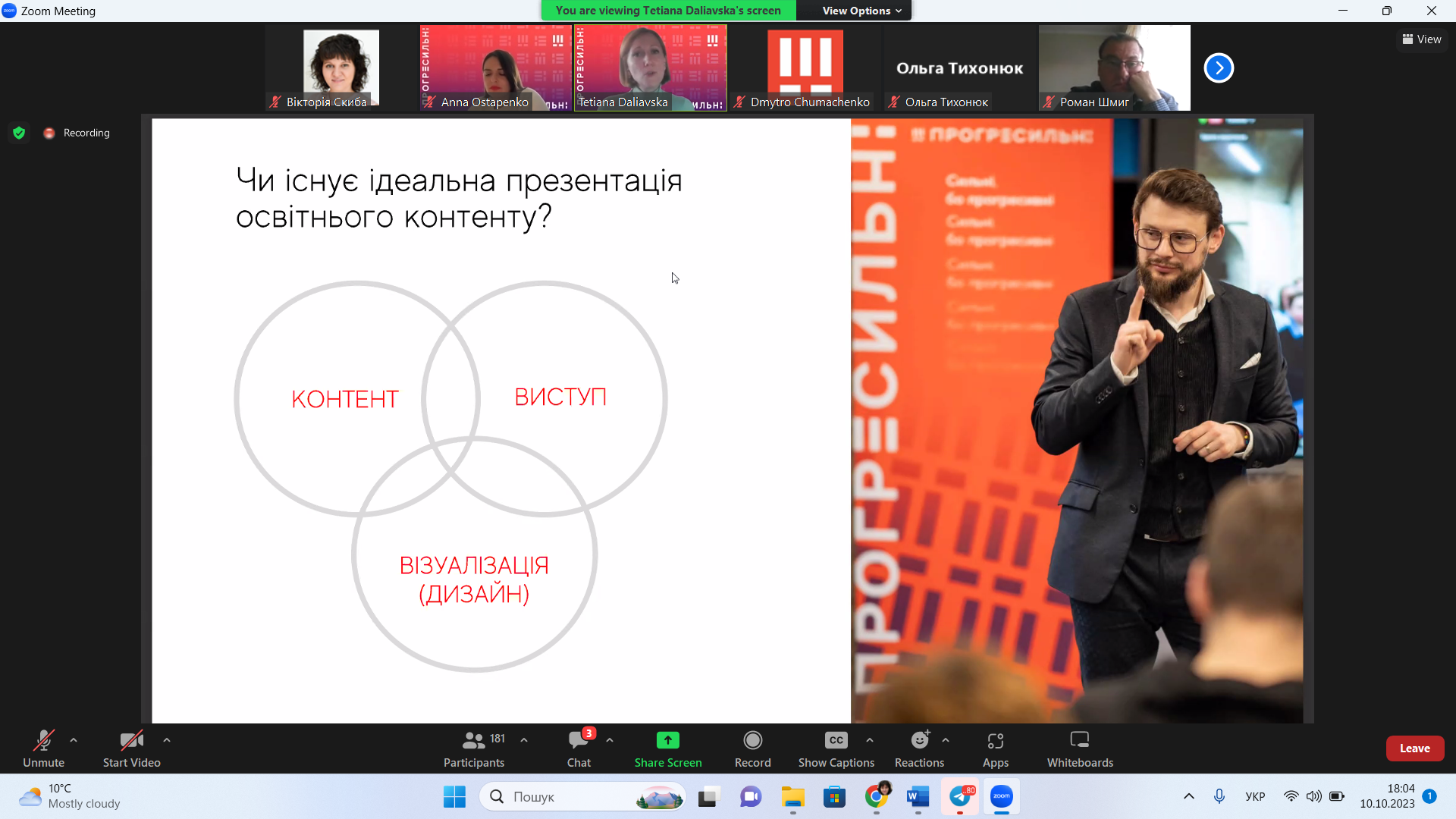
Task: Open the View layout menu
Action: pyautogui.click(x=1422, y=39)
